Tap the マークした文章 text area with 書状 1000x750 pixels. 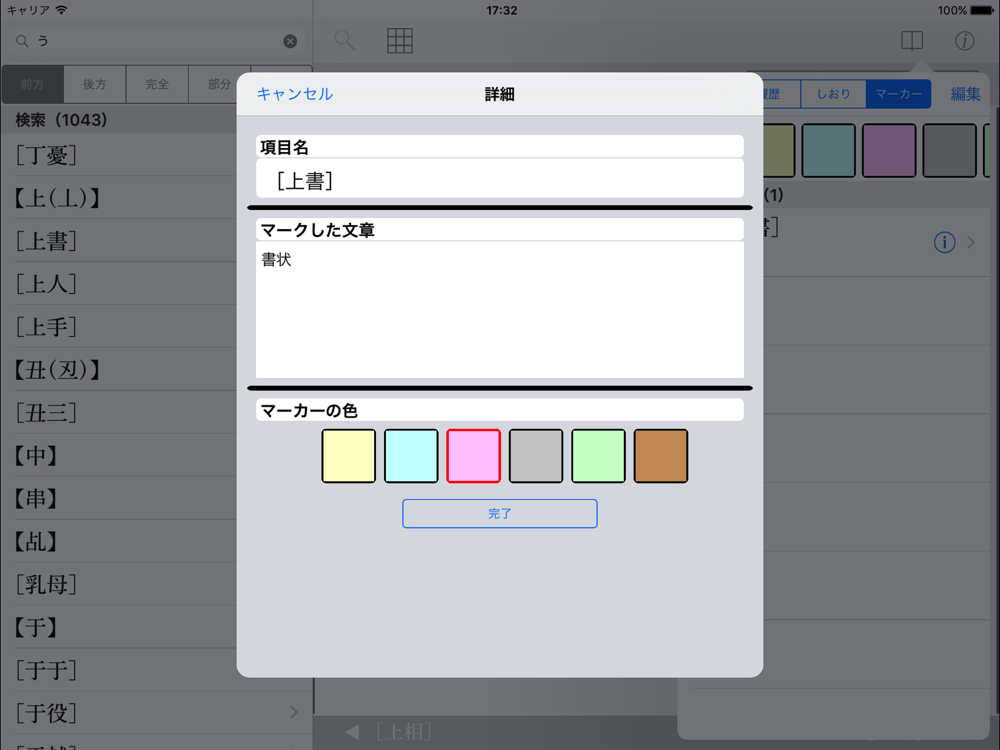click(499, 309)
